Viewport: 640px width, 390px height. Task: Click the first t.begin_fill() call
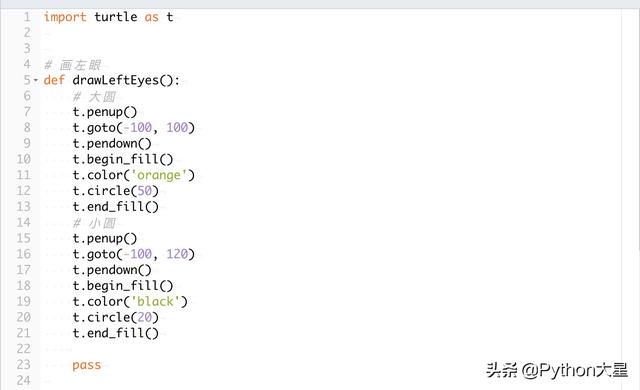[x=123, y=159]
